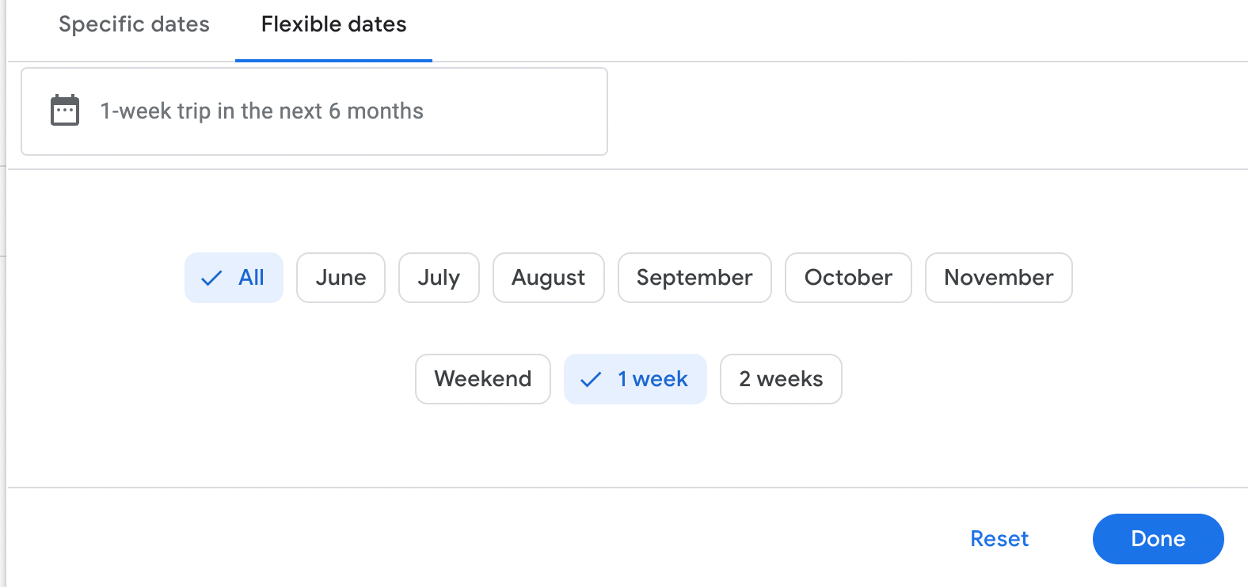Click the '1-week trip in the next 6 months' text

(x=262, y=111)
